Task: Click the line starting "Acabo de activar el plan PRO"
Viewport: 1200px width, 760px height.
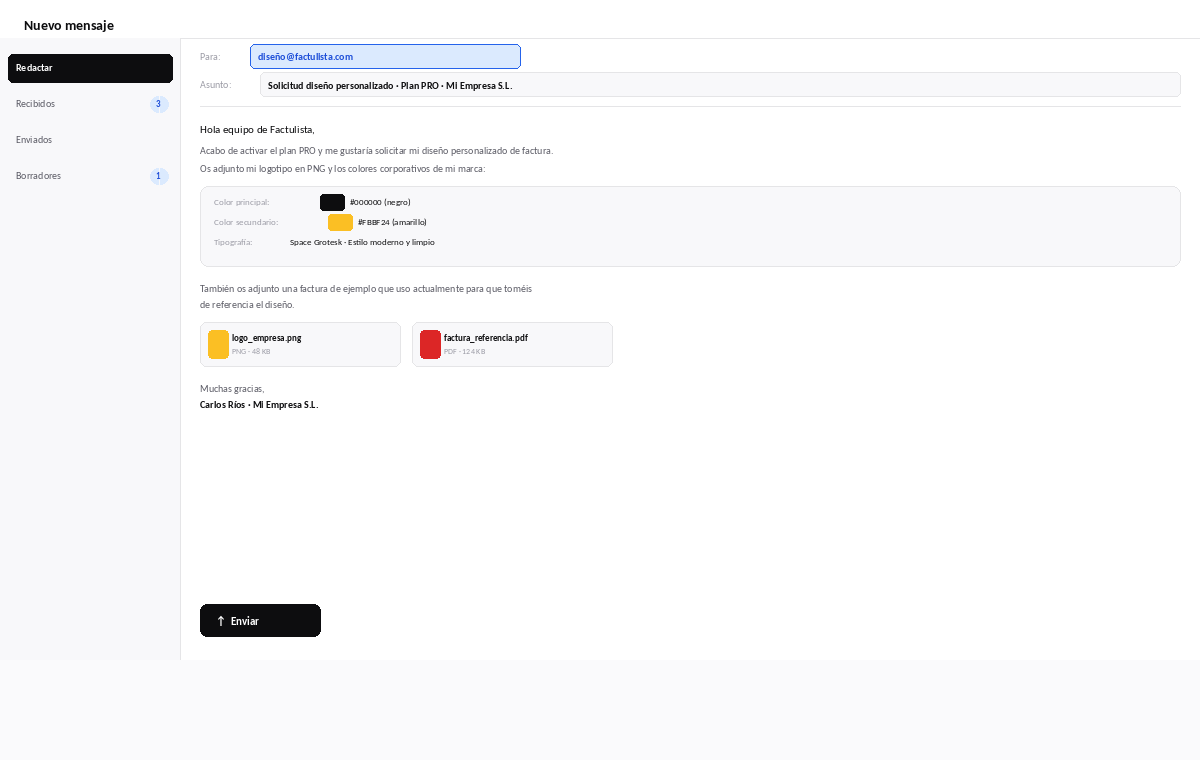Action: [376, 151]
